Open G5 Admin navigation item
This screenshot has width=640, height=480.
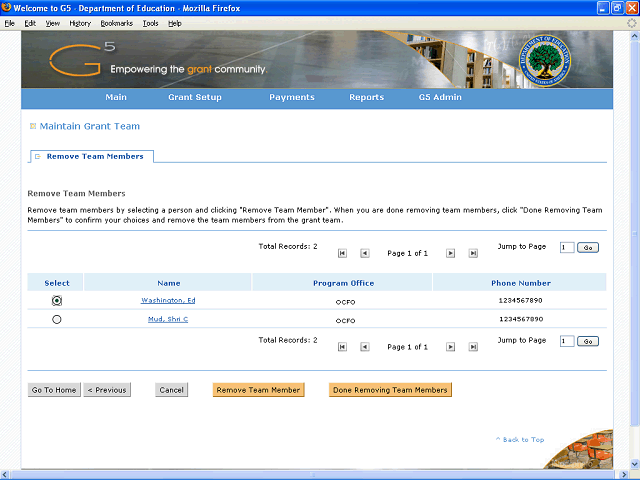tap(440, 98)
